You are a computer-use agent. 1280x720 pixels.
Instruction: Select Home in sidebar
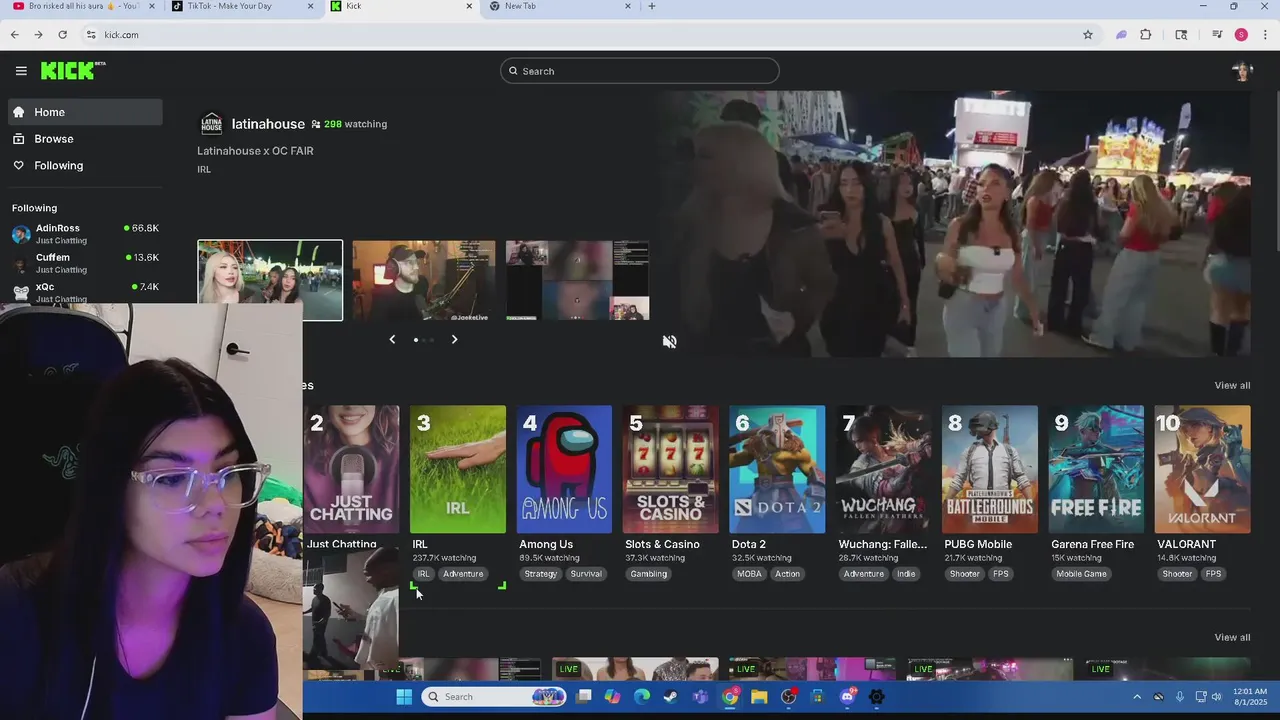click(85, 112)
